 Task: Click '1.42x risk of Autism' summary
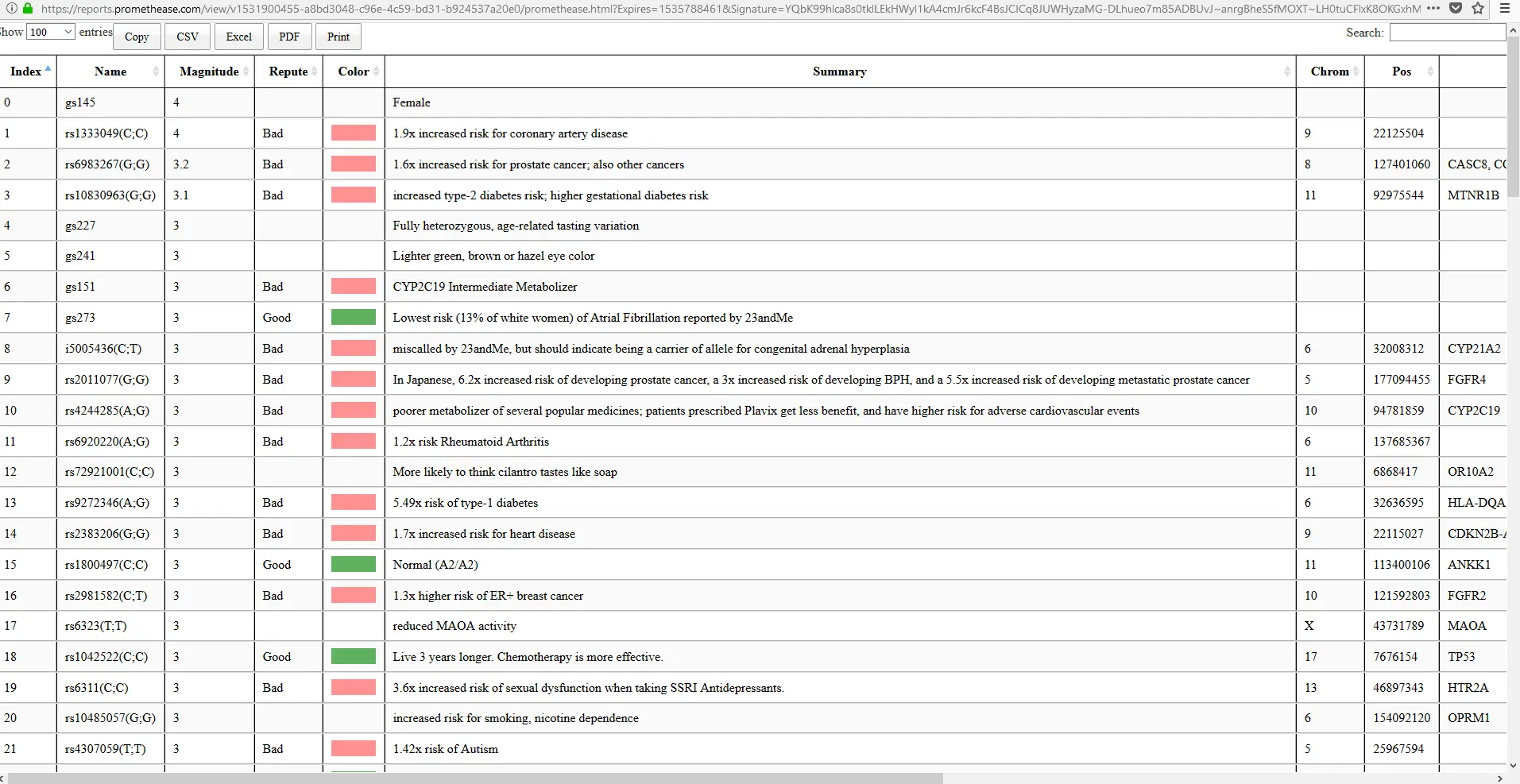pos(445,749)
